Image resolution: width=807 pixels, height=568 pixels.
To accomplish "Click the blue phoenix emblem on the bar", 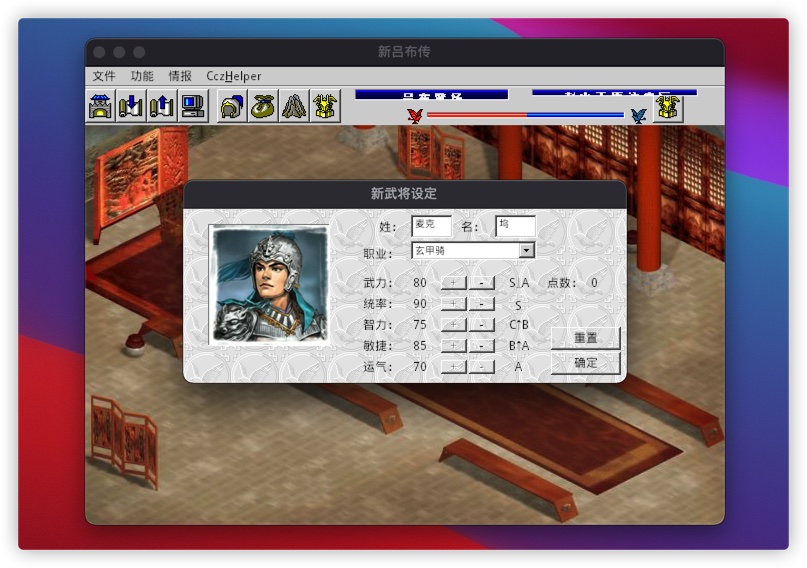I will pos(638,115).
